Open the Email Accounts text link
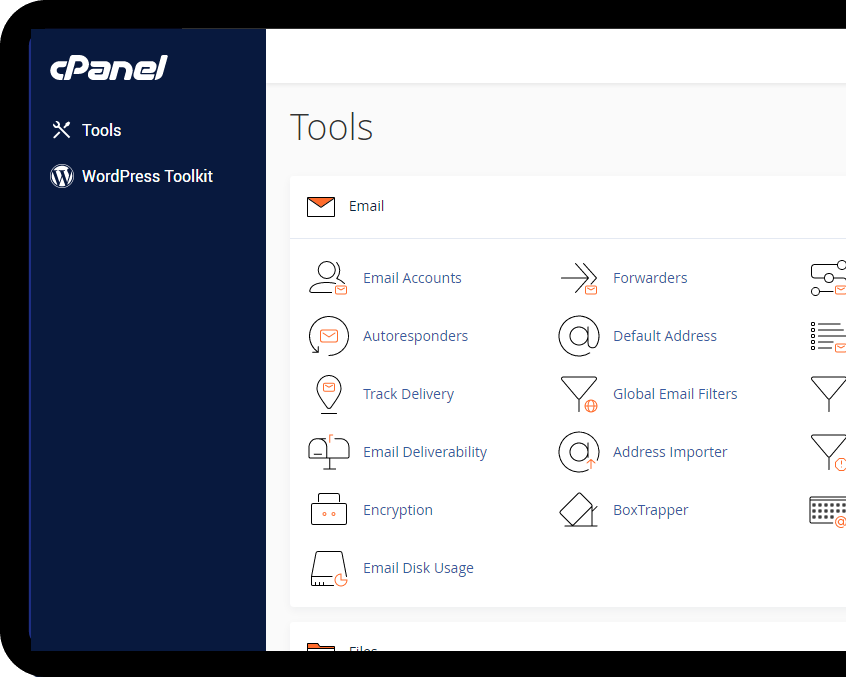Viewport: 846px width, 677px height. [412, 278]
